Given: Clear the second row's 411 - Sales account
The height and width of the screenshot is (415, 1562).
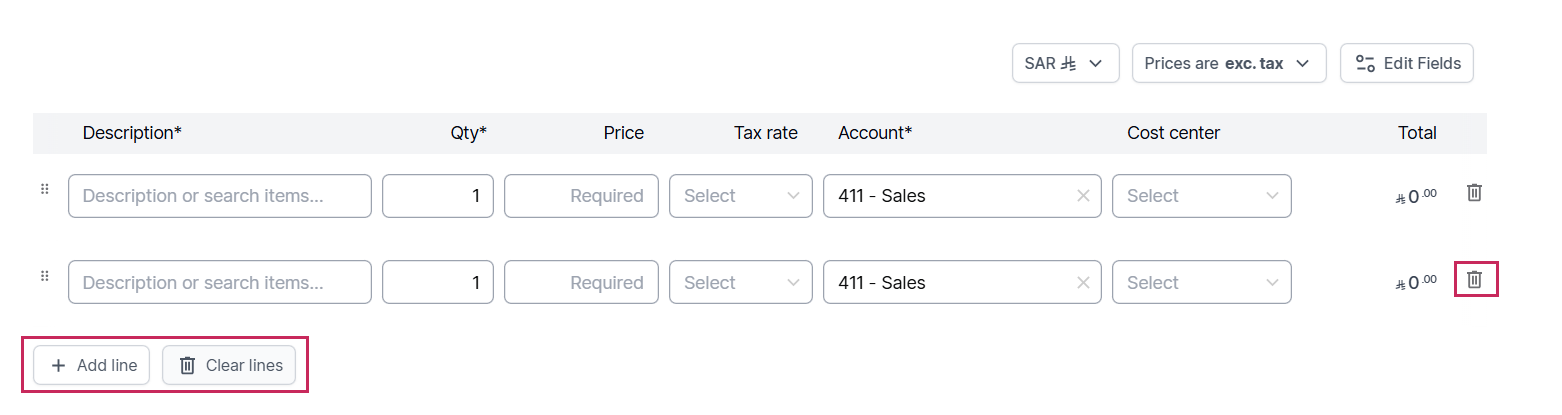Looking at the screenshot, I should tap(1083, 283).
